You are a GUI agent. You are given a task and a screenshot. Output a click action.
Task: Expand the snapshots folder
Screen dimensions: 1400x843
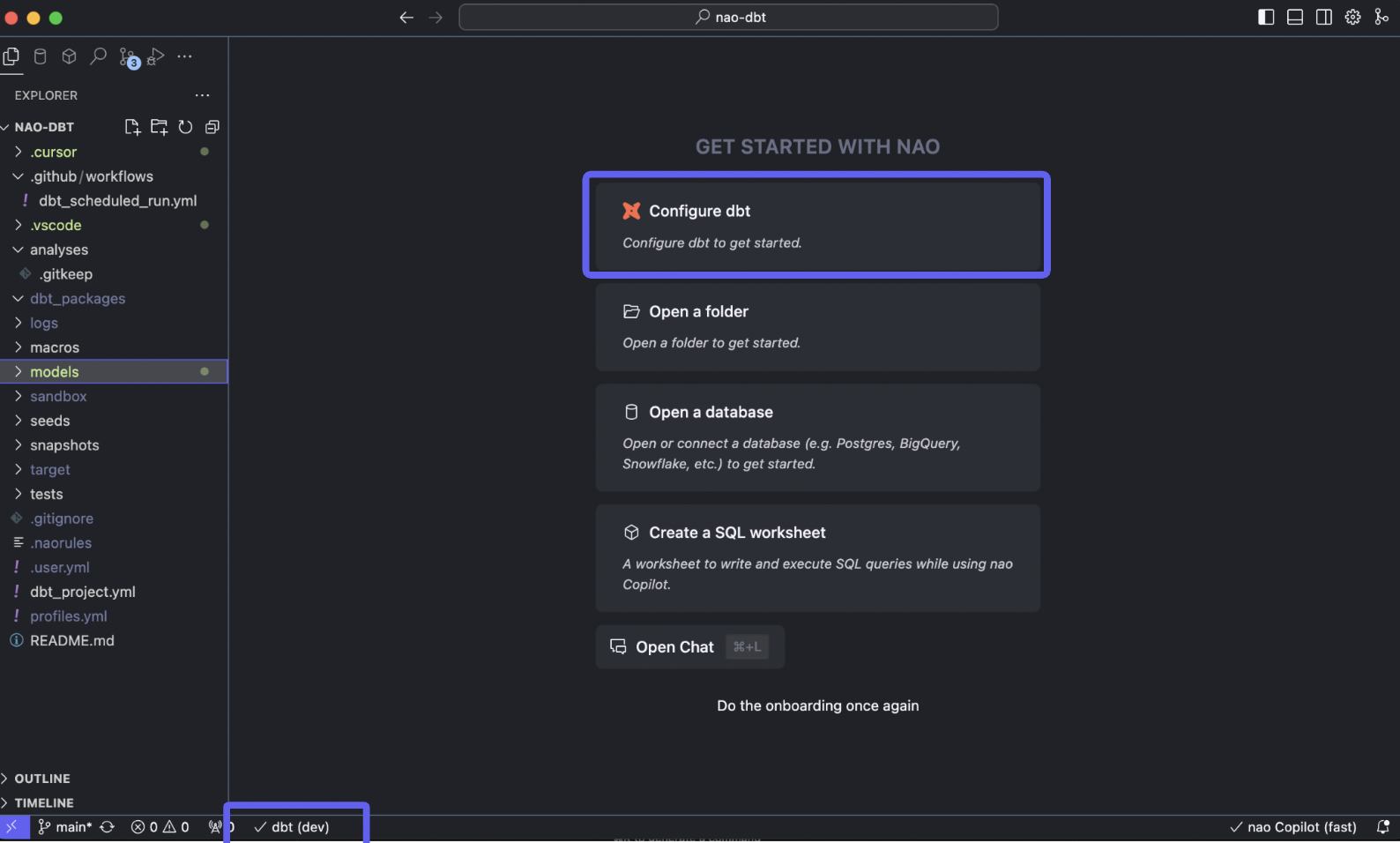(114, 445)
